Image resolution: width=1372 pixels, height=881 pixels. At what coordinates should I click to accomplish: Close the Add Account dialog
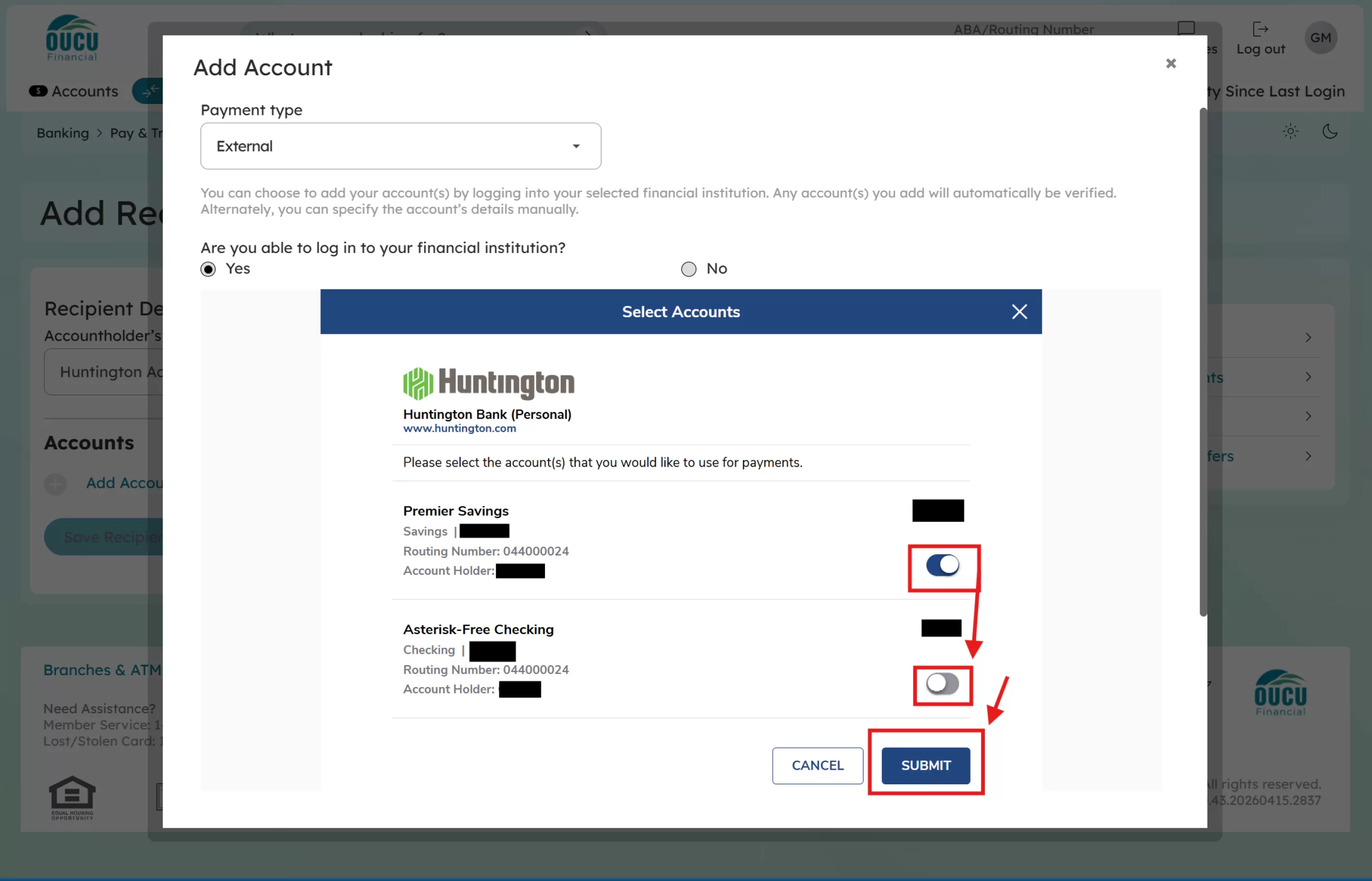pos(1171,64)
